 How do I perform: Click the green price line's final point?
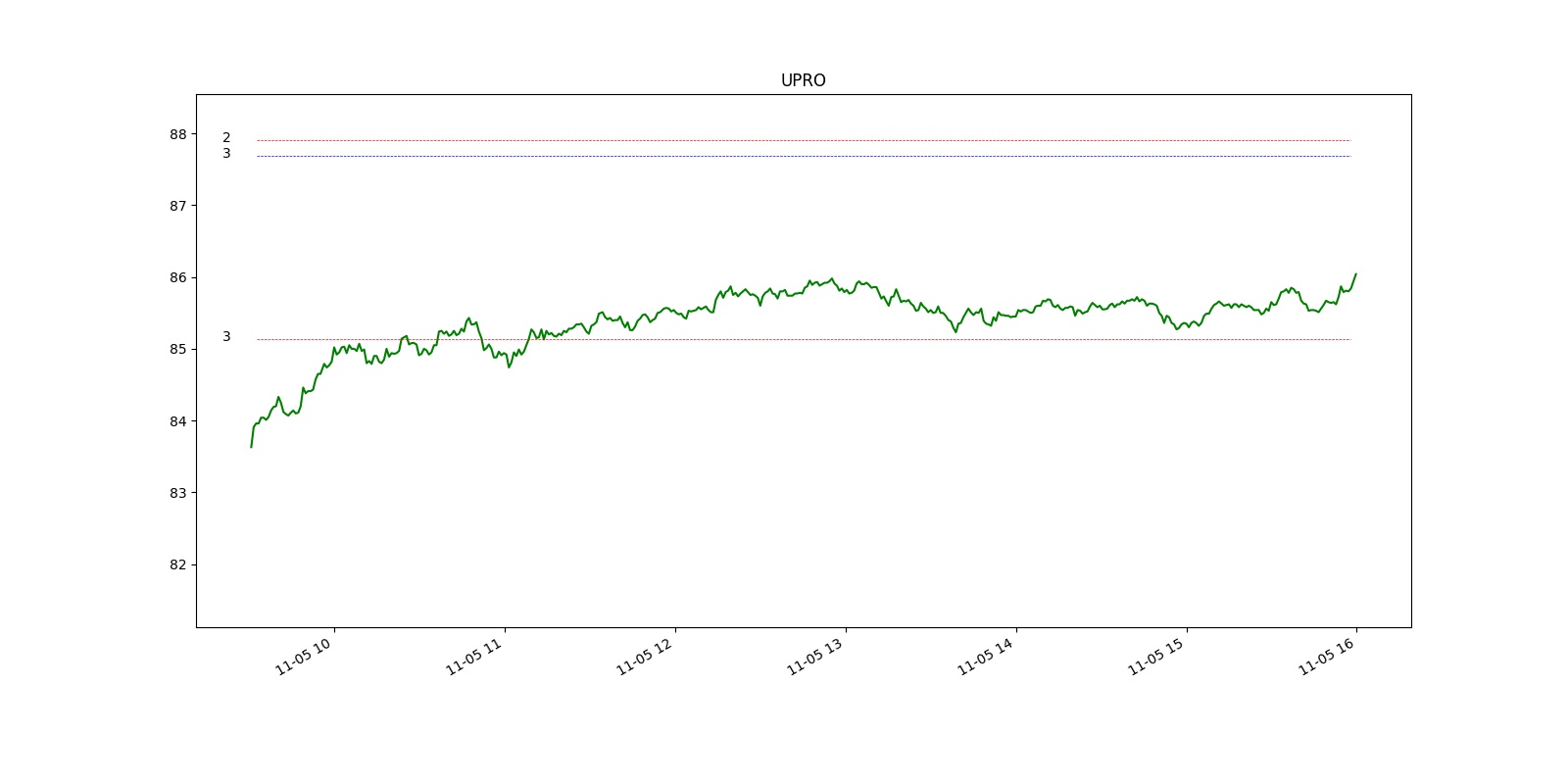tap(1356, 274)
